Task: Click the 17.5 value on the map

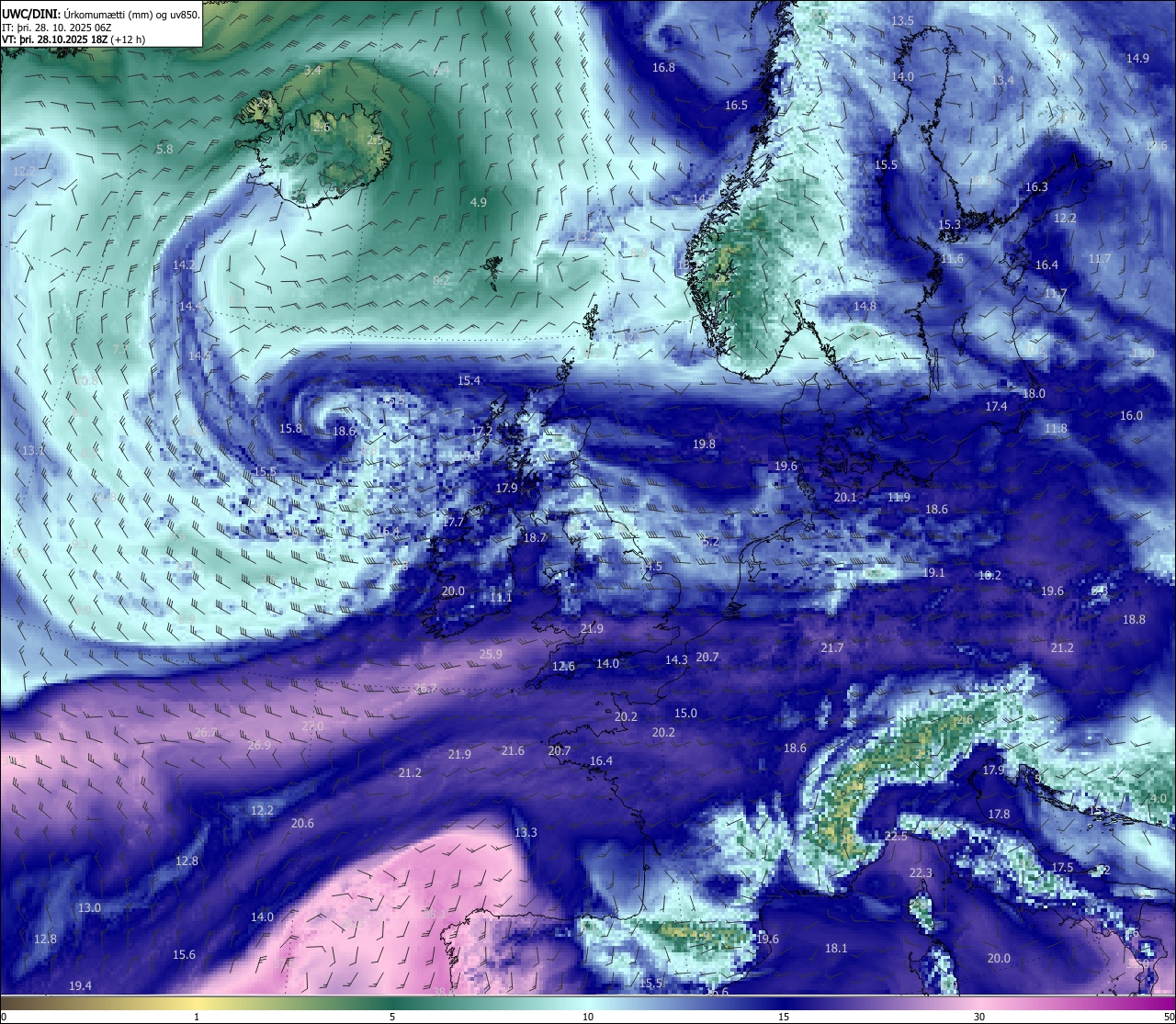Action: pyautogui.click(x=1062, y=868)
